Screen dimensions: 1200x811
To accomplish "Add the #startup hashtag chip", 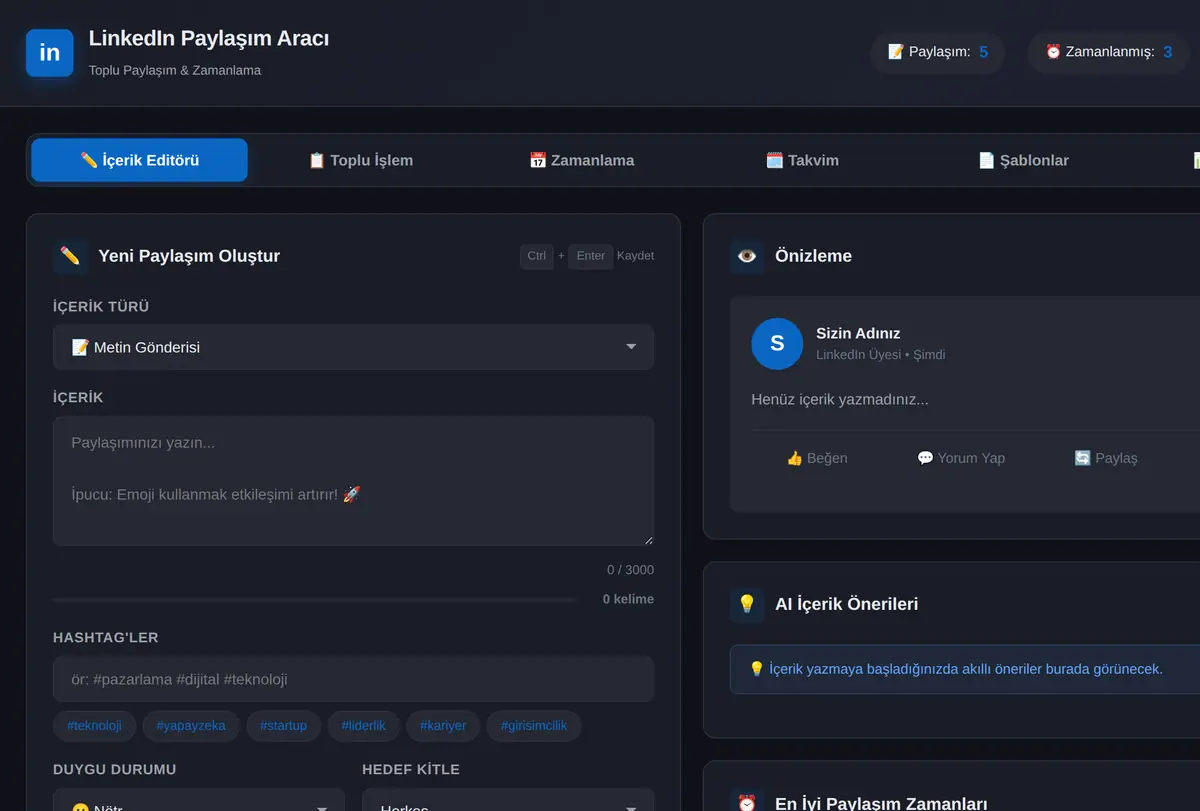I will 283,726.
